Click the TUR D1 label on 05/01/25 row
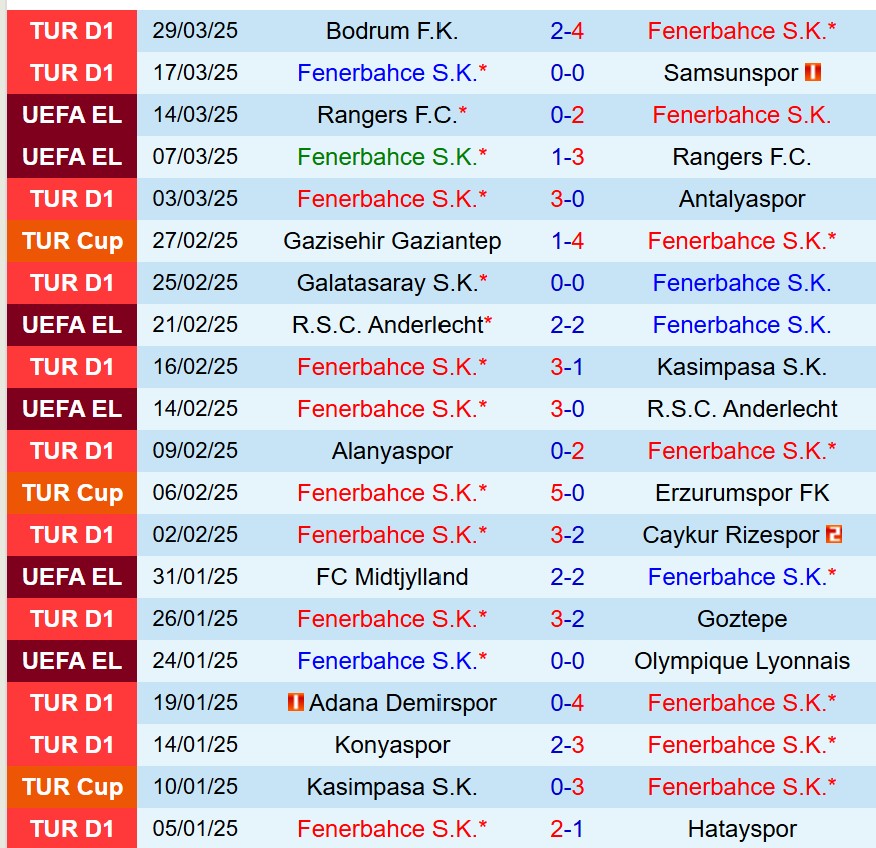Image resolution: width=876 pixels, height=848 pixels. 72,829
